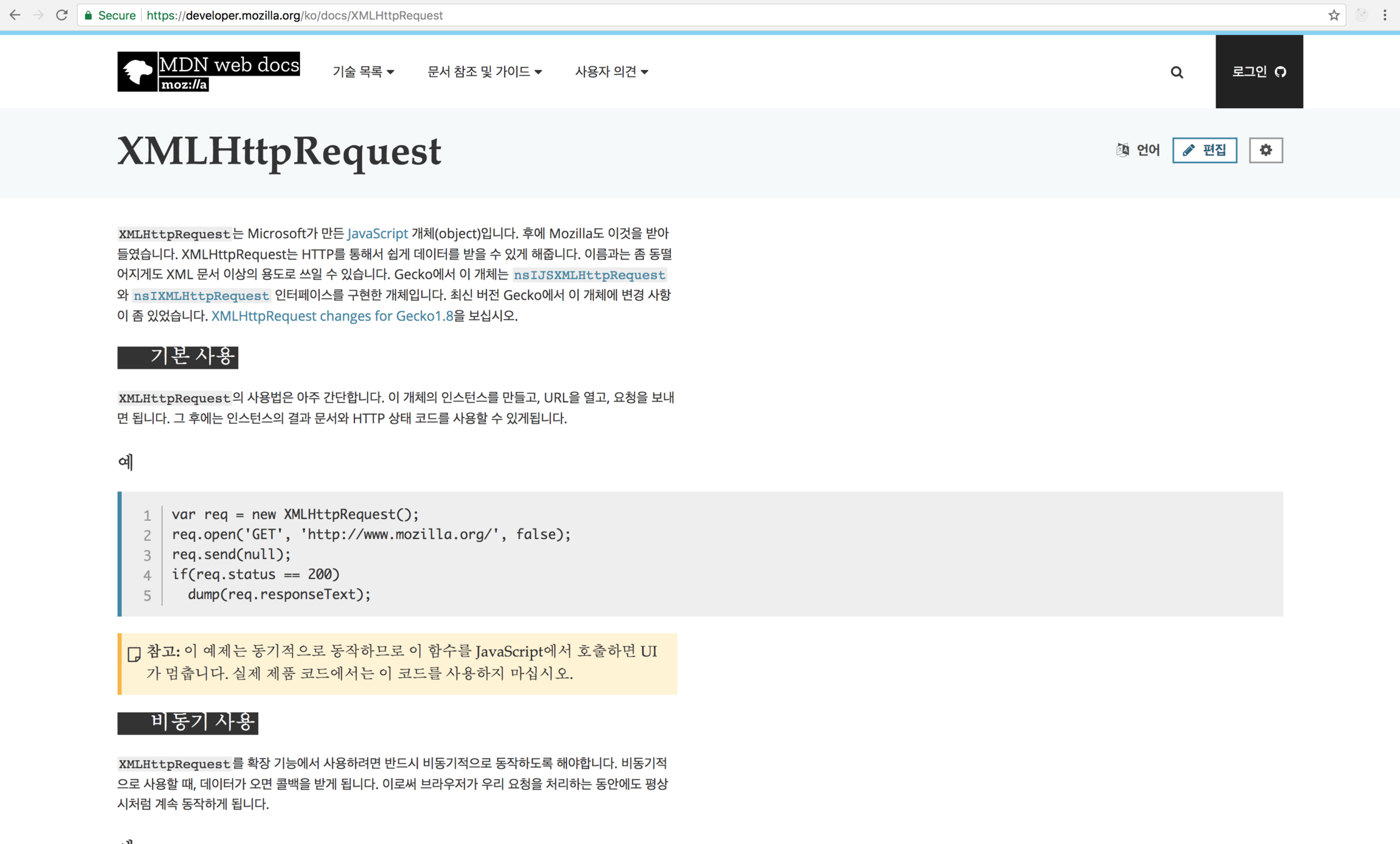Bookmark page with star icon
This screenshot has height=844, width=1400.
click(x=1334, y=15)
